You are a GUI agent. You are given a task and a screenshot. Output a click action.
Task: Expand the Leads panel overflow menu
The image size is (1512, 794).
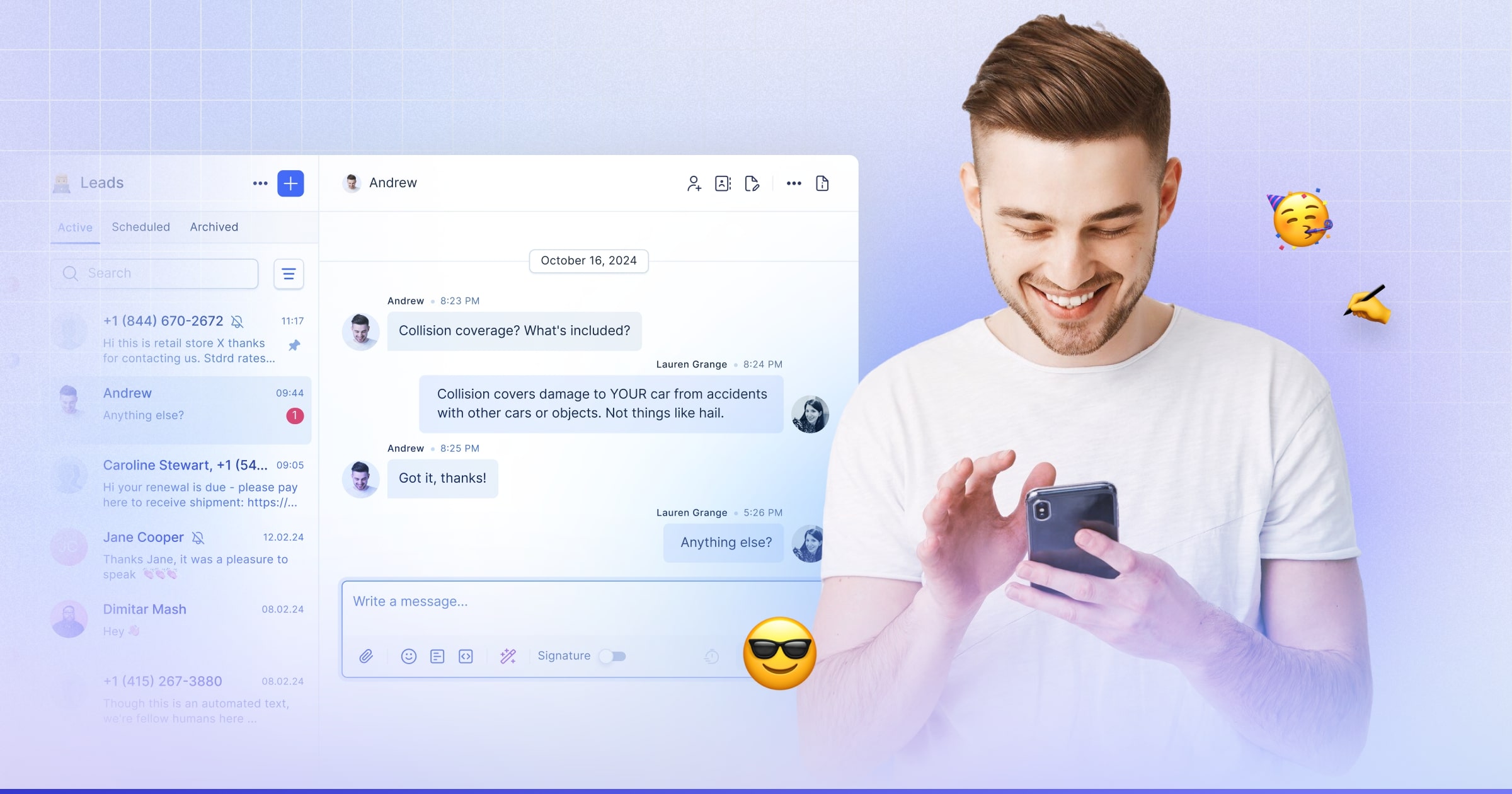(x=259, y=183)
